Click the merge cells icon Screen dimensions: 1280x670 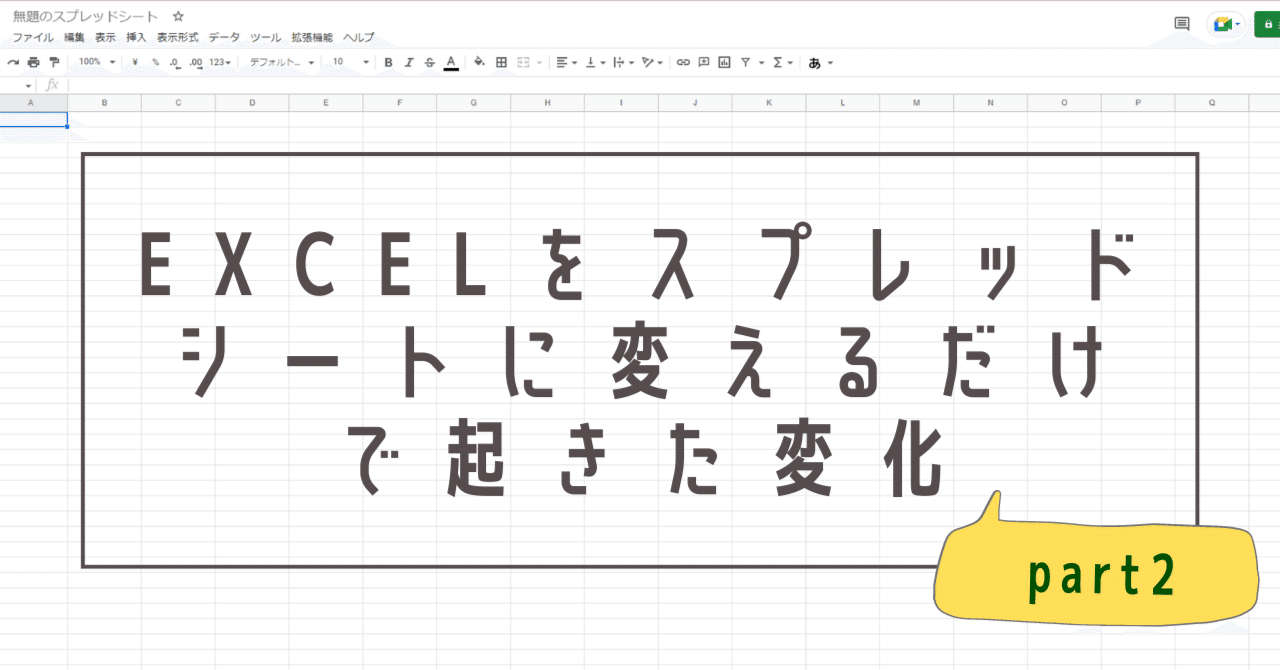point(523,62)
